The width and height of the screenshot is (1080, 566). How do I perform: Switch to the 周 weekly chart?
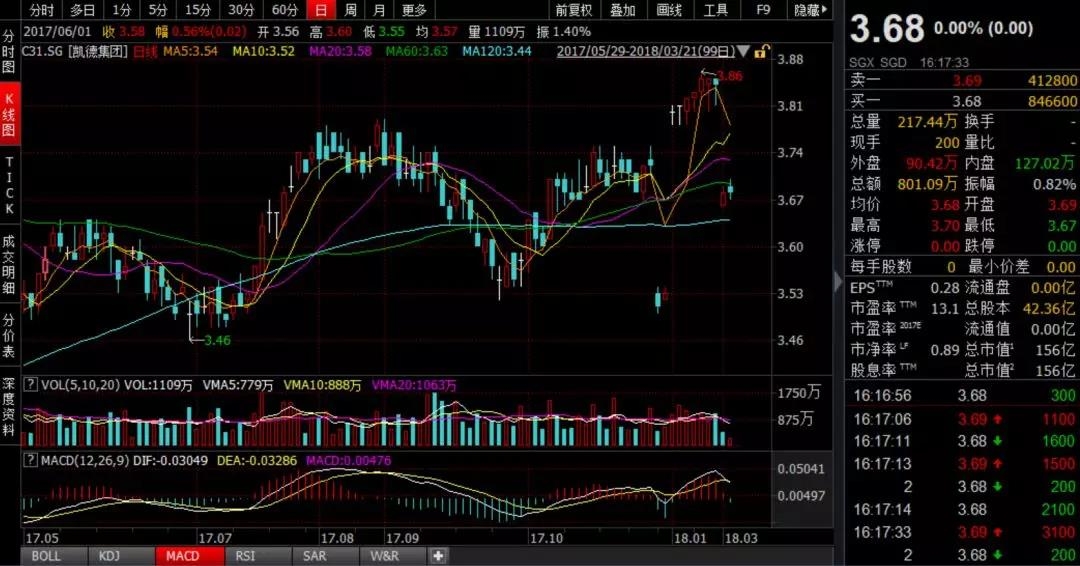(350, 10)
